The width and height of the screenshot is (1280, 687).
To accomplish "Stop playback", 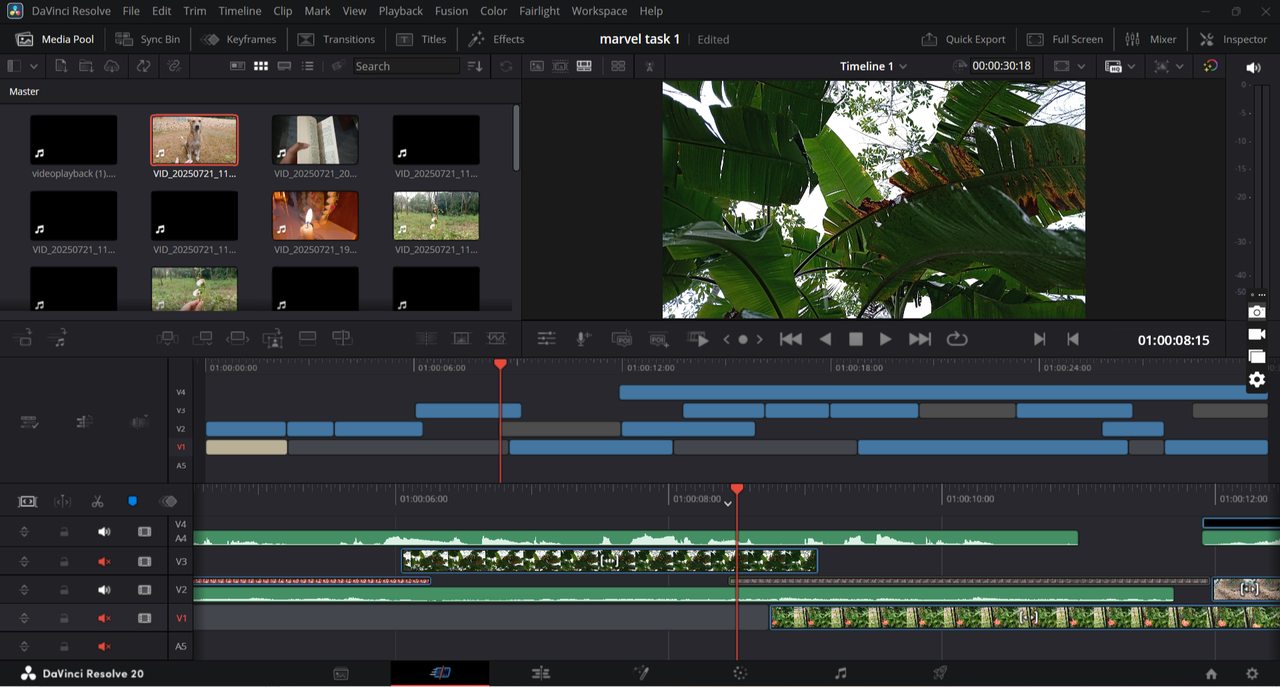I will pos(856,339).
